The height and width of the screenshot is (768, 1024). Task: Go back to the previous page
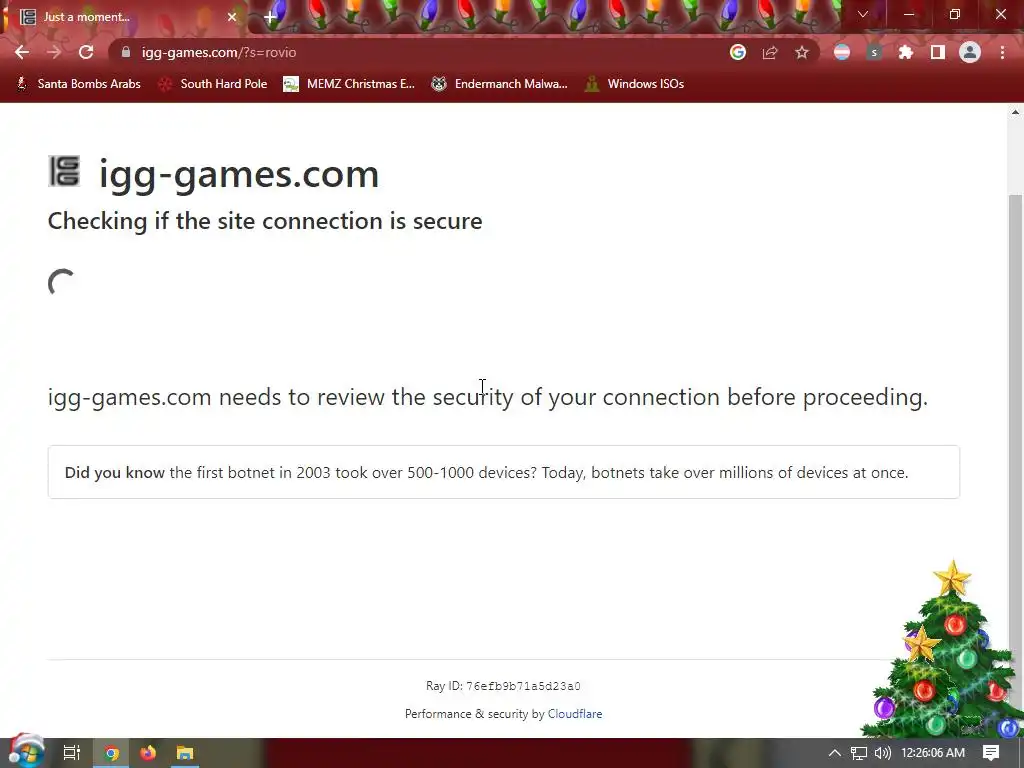[x=22, y=52]
